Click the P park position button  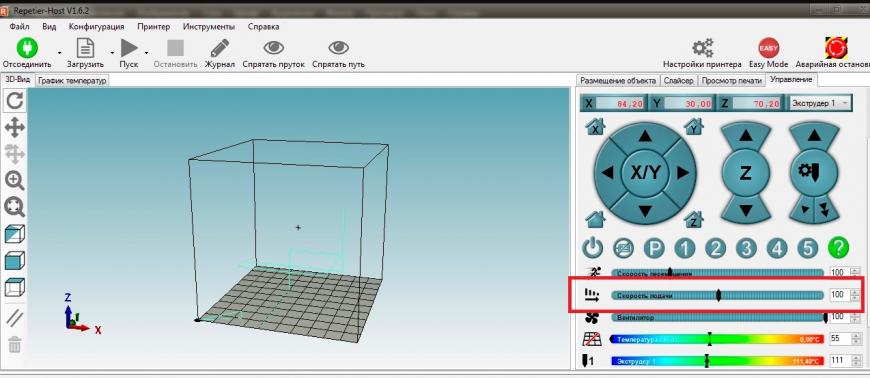click(654, 248)
